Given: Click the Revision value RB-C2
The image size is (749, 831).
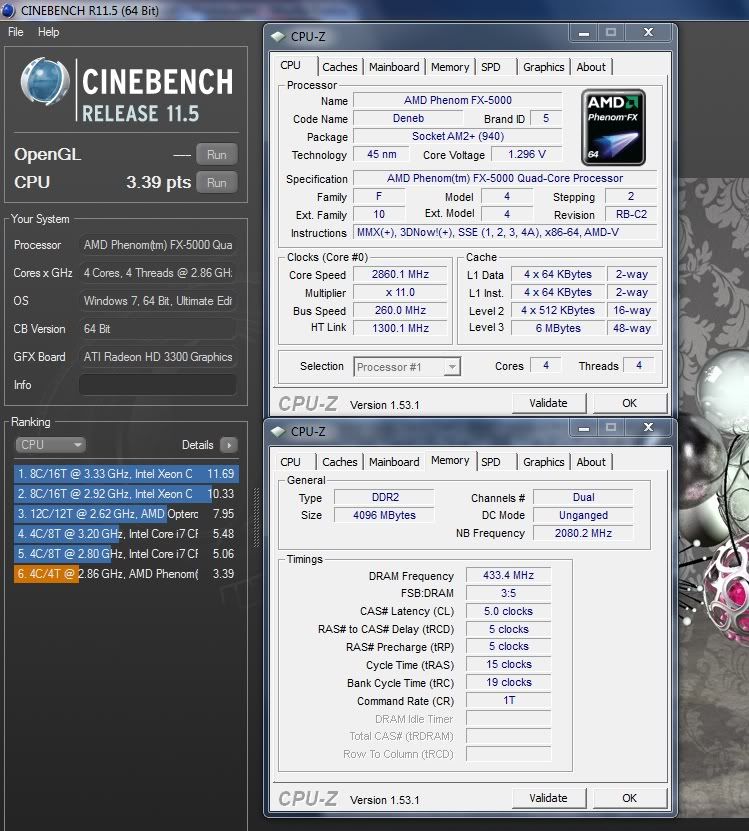Looking at the screenshot, I should (x=631, y=215).
